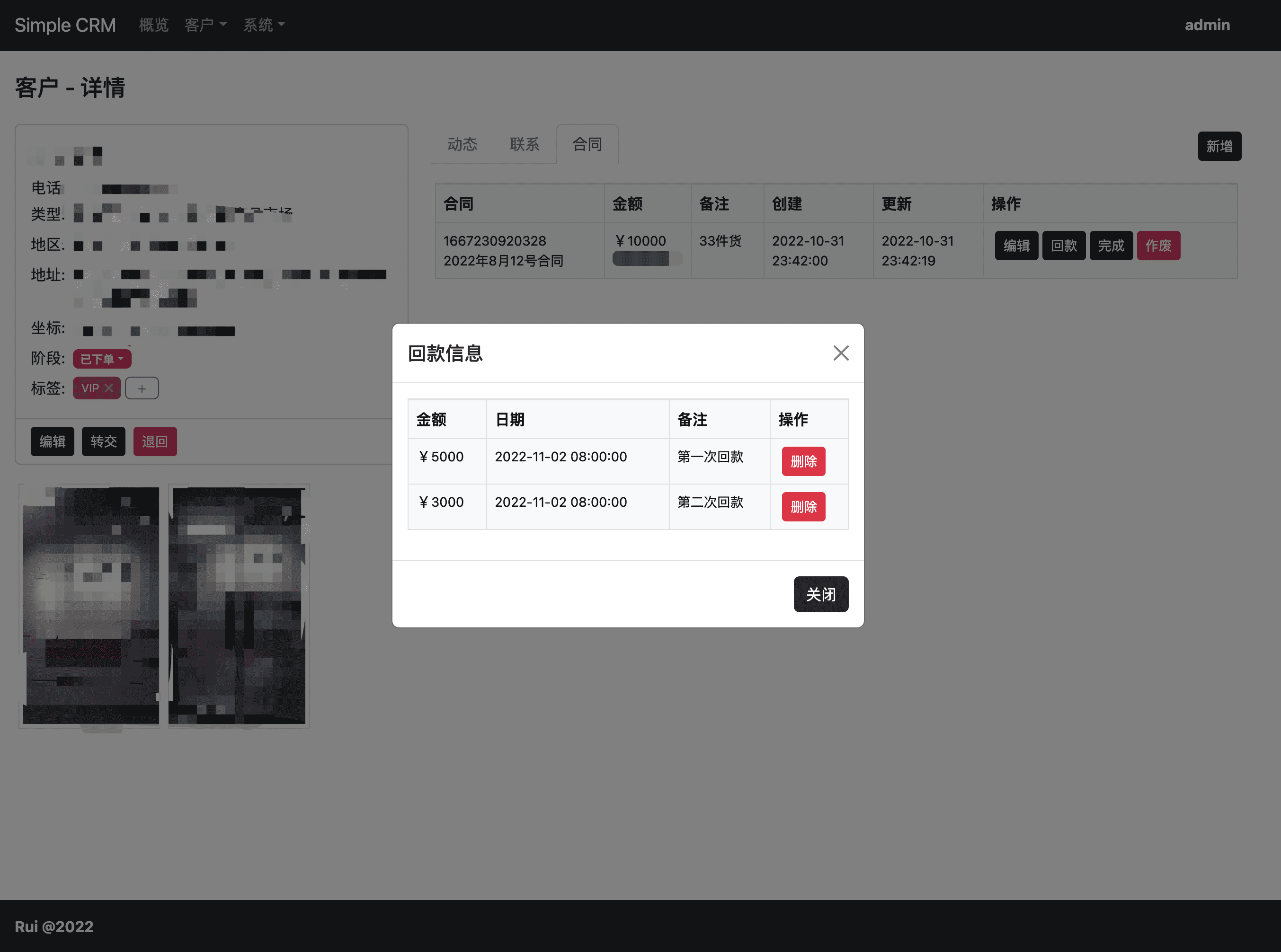Select the 合同 tab

point(587,144)
